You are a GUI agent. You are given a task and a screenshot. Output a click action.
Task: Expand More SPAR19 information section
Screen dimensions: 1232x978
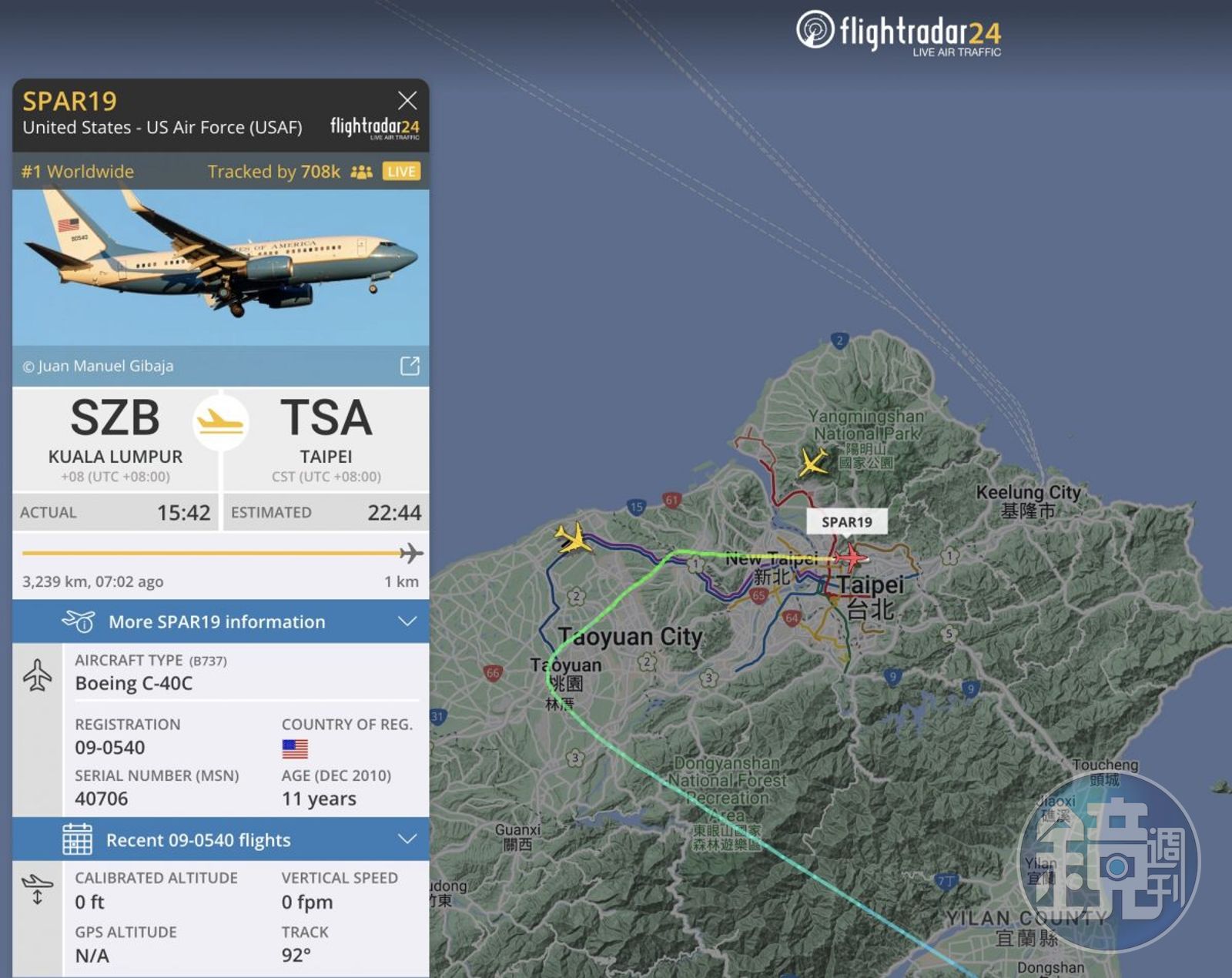tap(221, 621)
